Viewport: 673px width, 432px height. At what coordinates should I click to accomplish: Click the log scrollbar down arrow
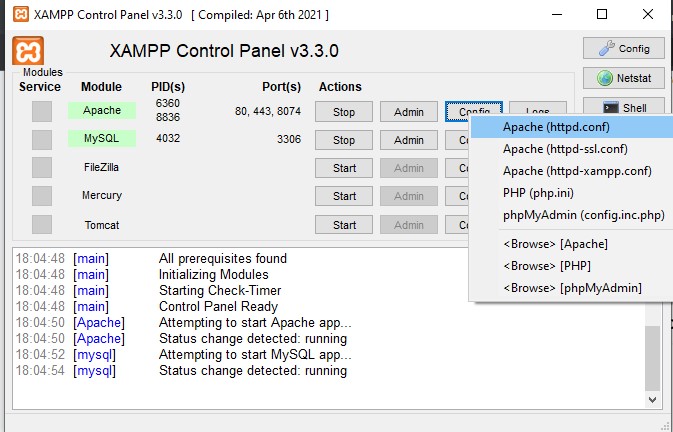(x=652, y=399)
